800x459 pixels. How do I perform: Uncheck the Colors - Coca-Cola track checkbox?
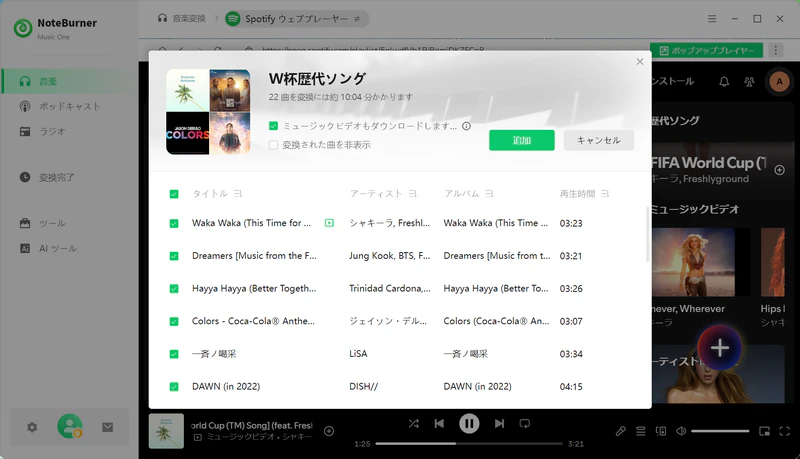tap(174, 321)
